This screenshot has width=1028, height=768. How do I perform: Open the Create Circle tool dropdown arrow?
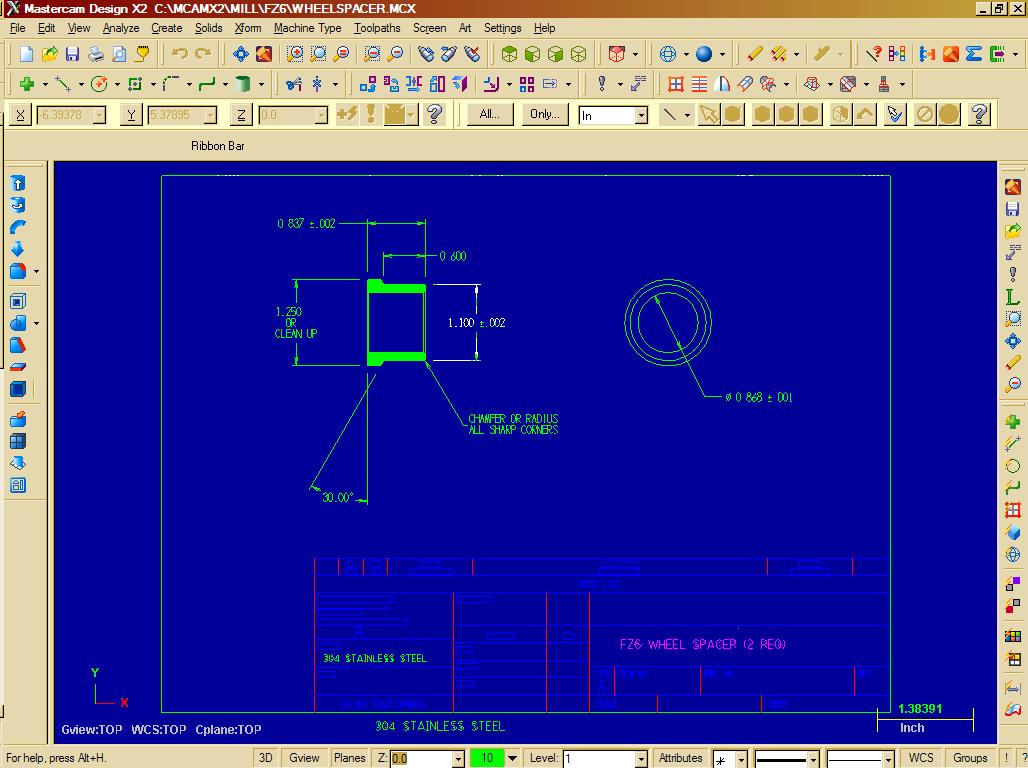(117, 85)
